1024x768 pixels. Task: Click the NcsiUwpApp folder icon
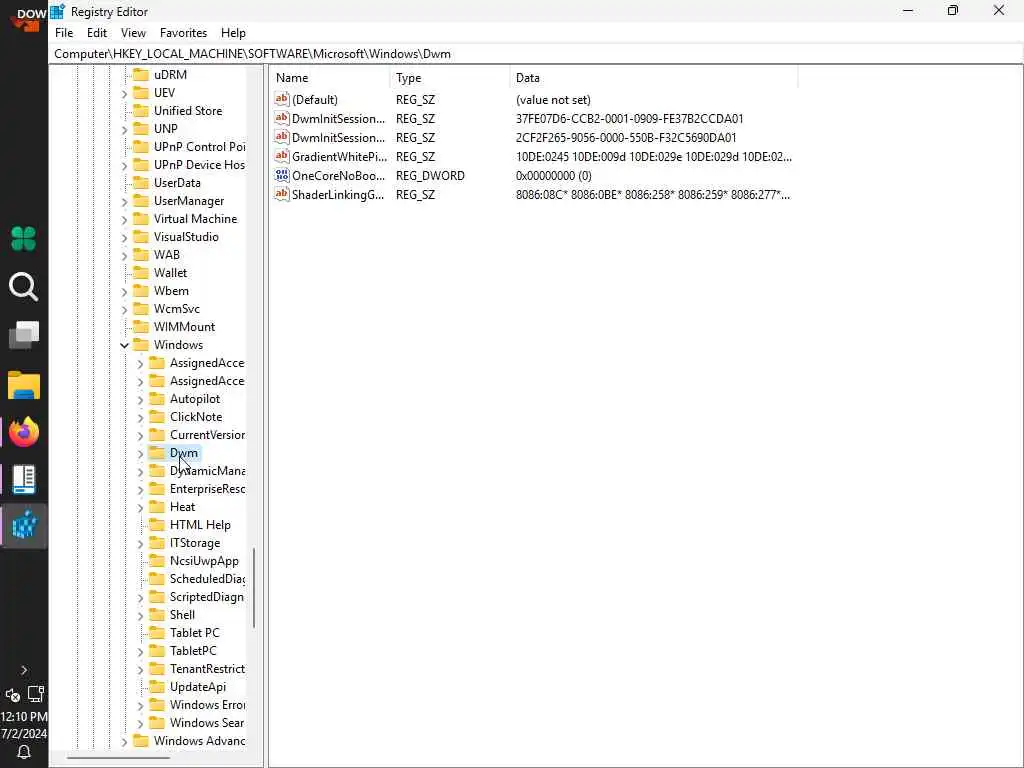click(157, 560)
